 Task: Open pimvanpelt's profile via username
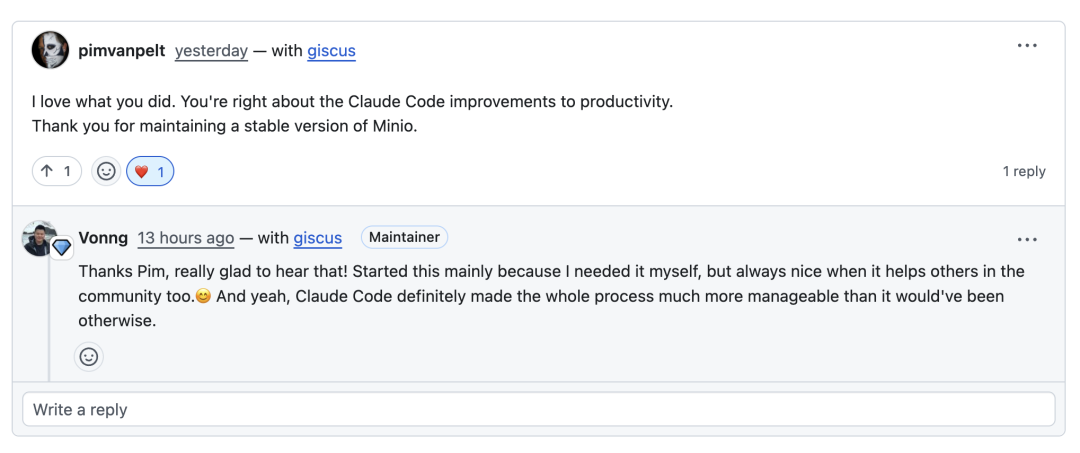pyautogui.click(x=121, y=51)
